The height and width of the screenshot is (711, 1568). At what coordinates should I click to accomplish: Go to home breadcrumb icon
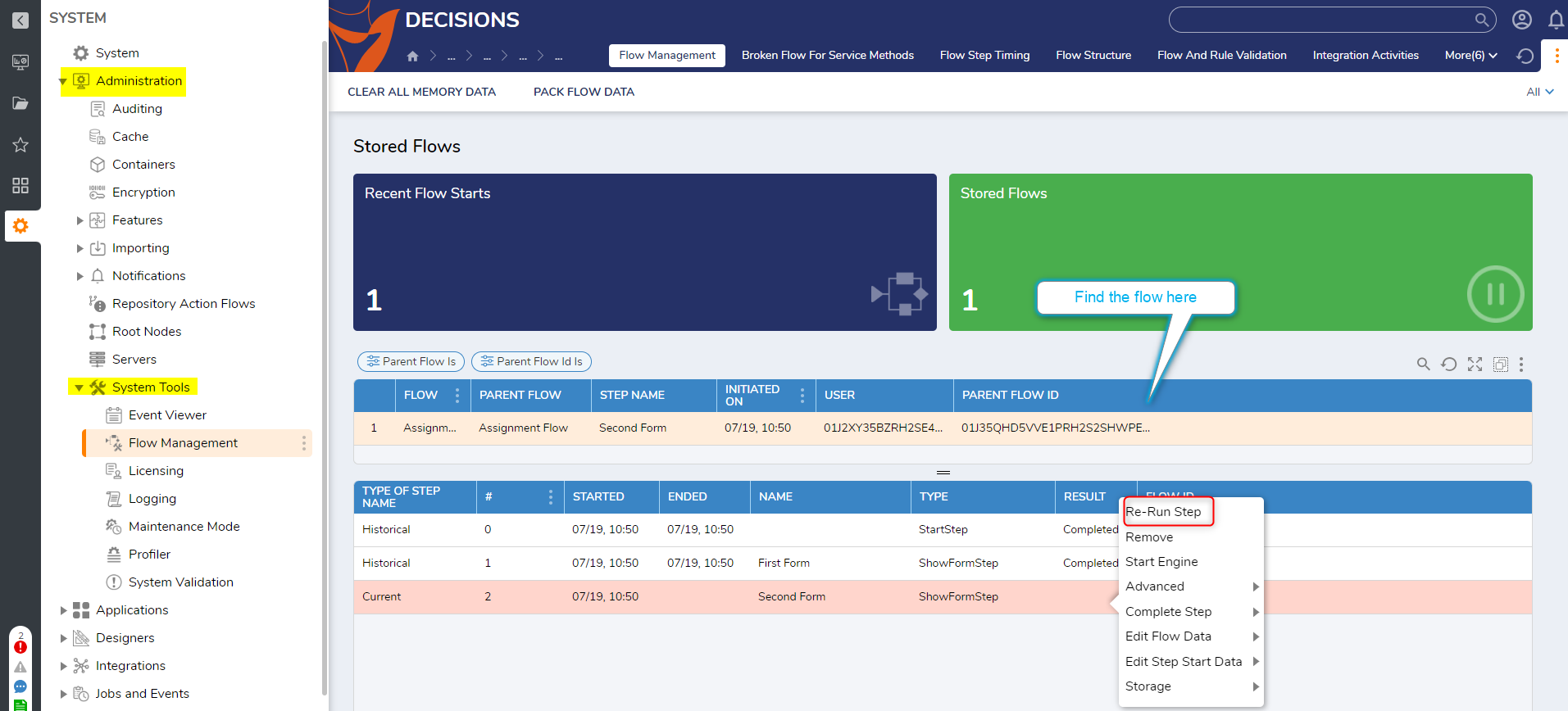(412, 56)
